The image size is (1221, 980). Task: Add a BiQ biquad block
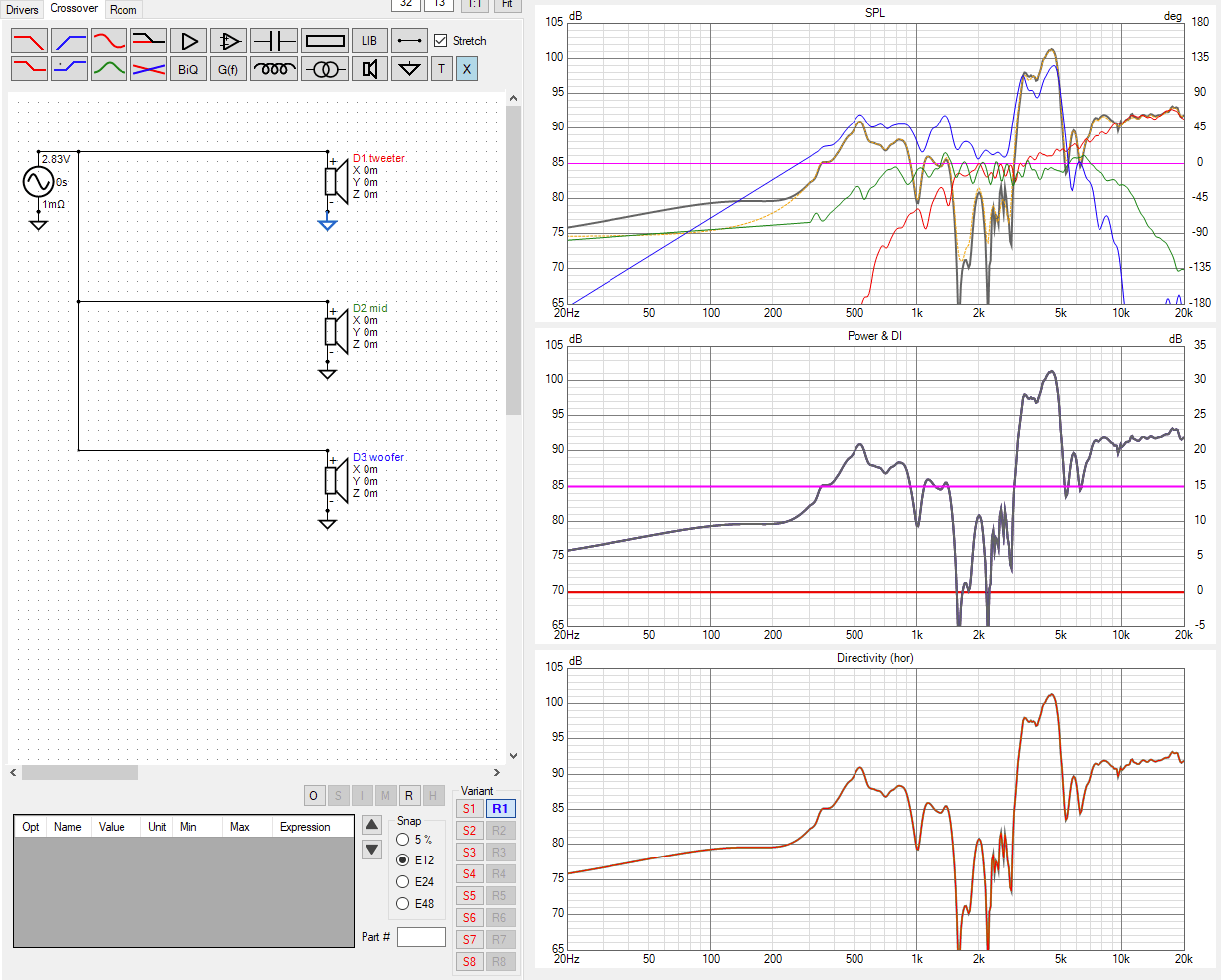coord(189,69)
